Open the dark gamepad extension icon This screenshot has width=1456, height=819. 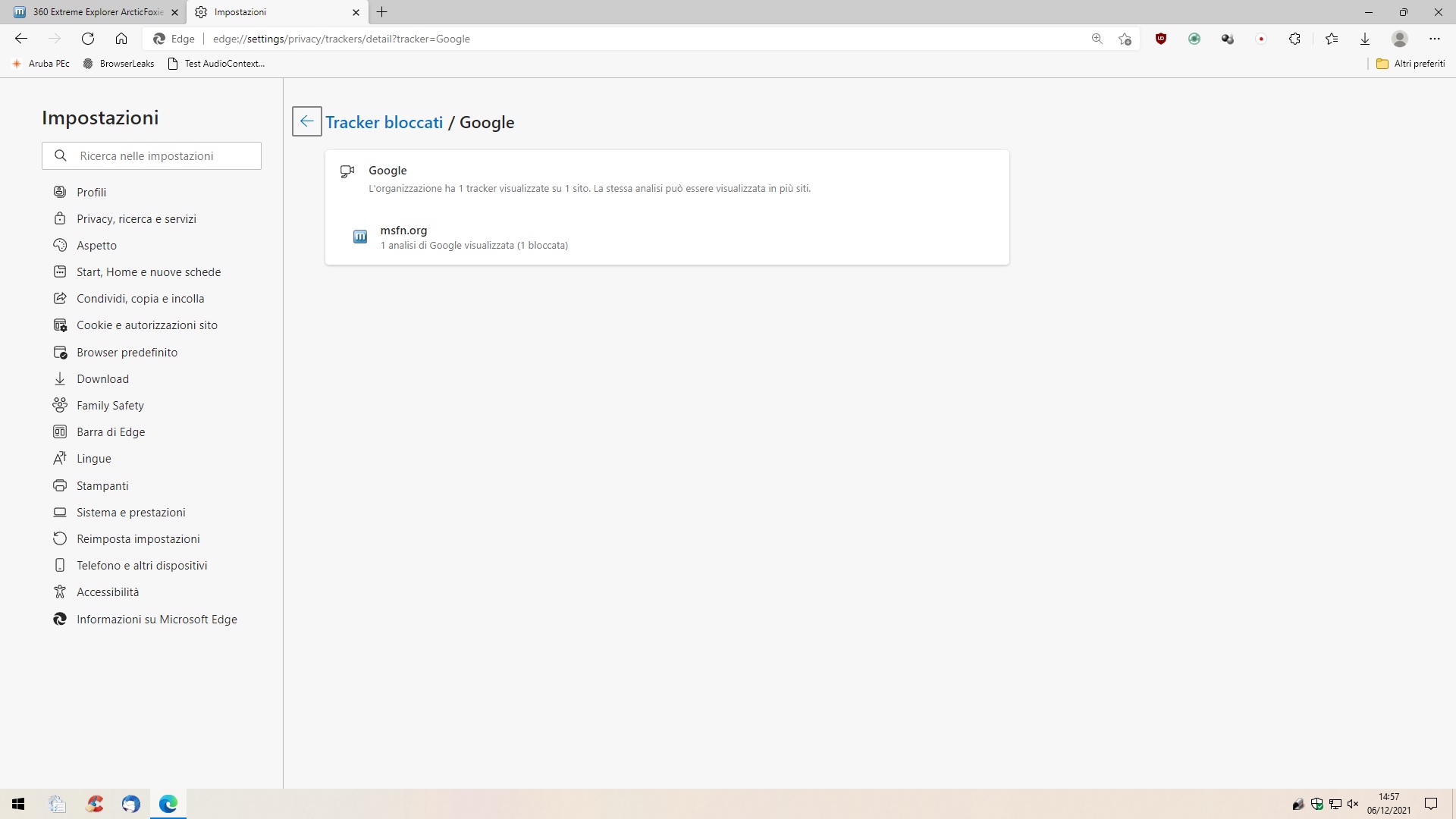[x=1228, y=39]
